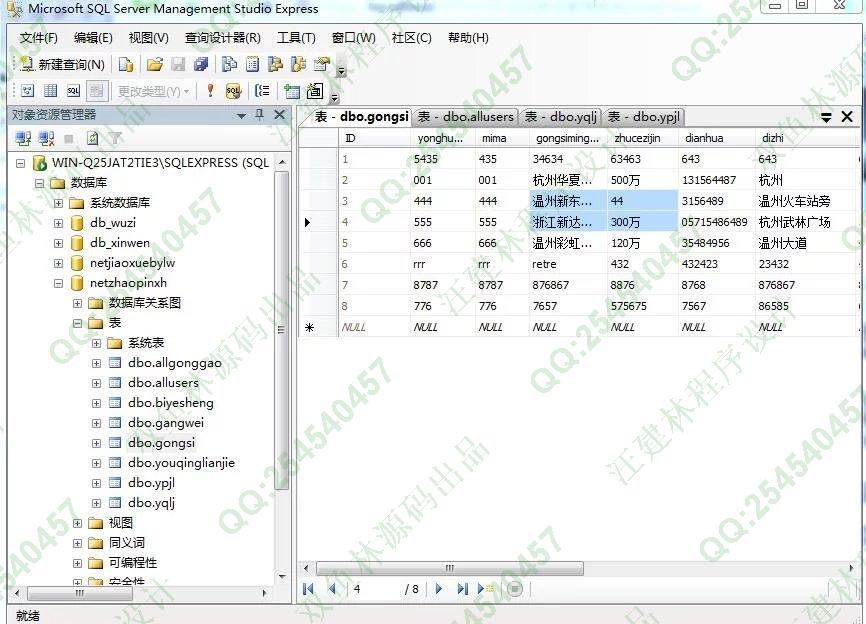This screenshot has height=624, width=866.
Task: Open the query designer toolbar overflow arrow
Action: click(334, 98)
